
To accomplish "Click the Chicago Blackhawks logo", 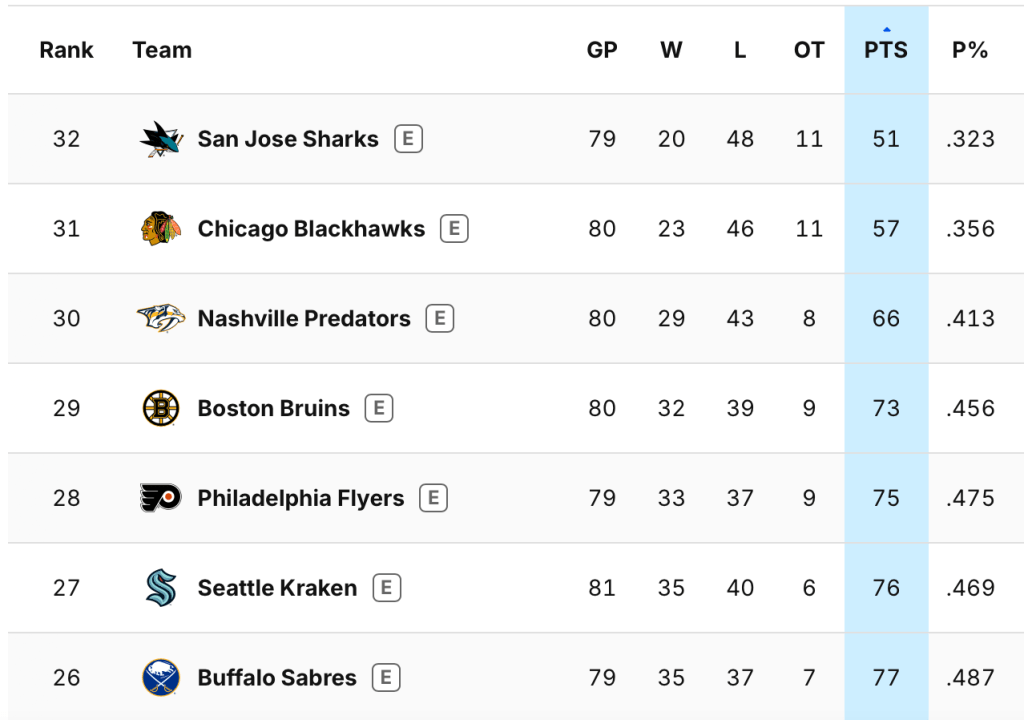I will coord(161,229).
